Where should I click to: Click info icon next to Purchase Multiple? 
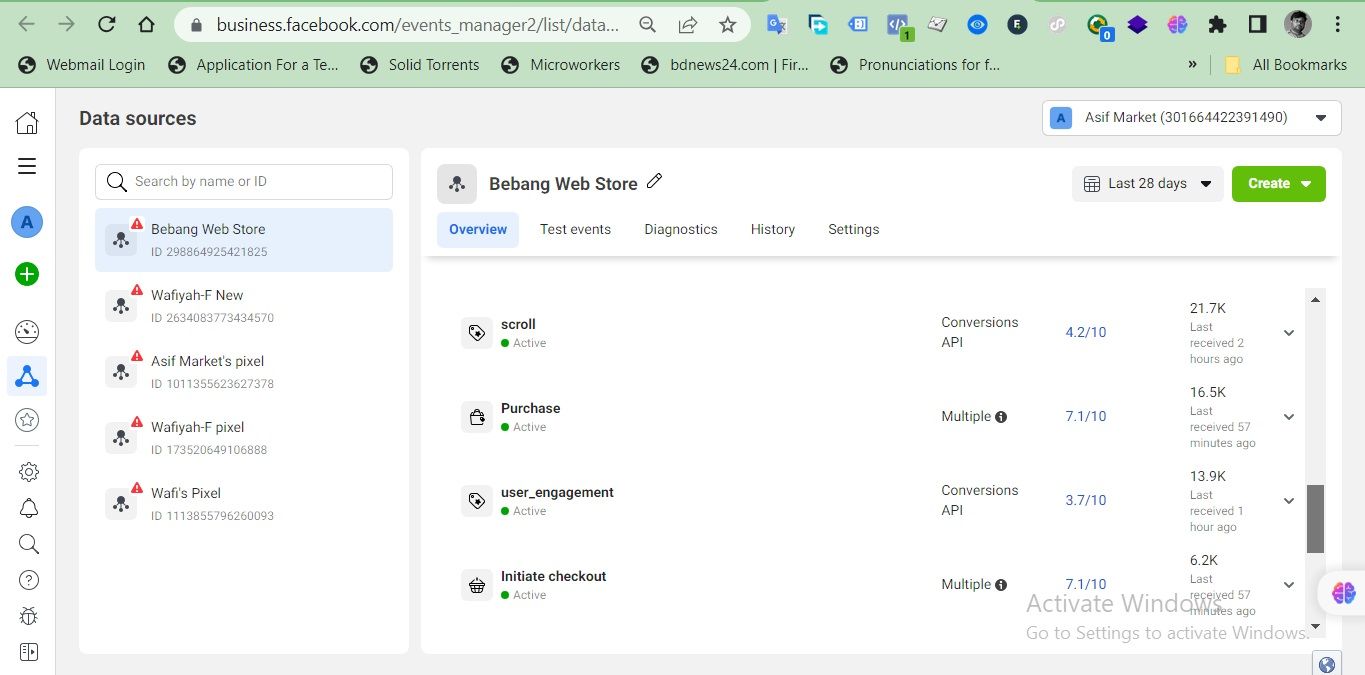click(x=1001, y=417)
